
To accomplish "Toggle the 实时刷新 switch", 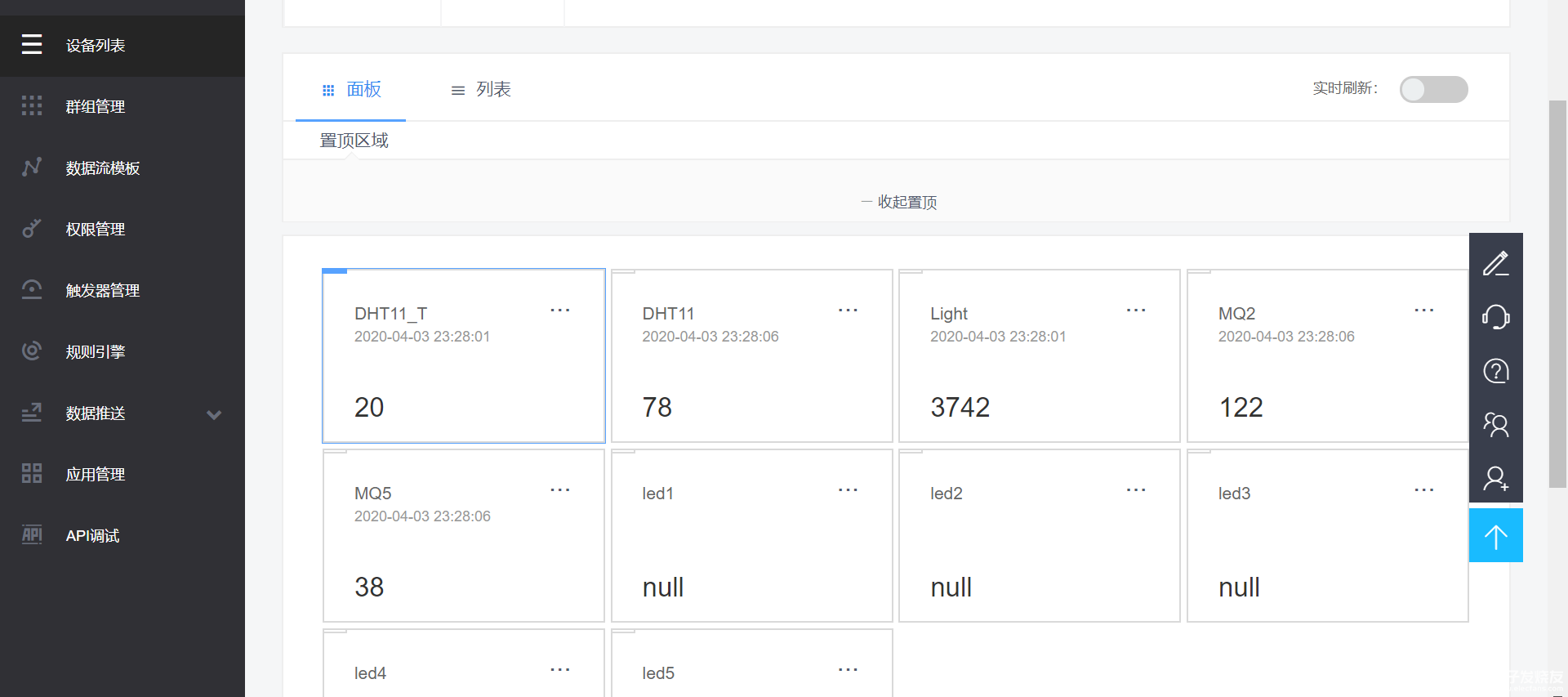I will click(1433, 89).
